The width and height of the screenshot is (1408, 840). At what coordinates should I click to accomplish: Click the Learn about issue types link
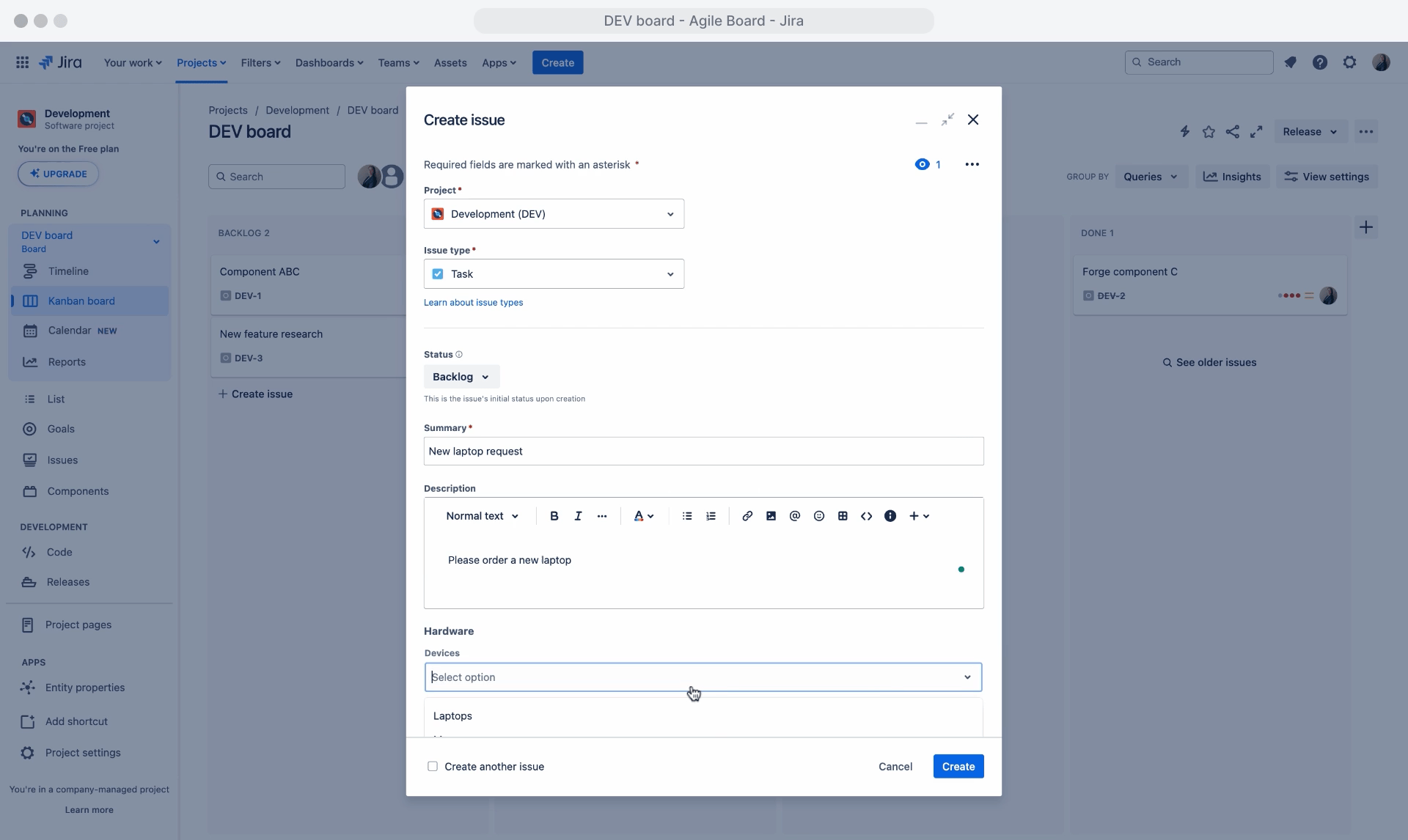[473, 302]
